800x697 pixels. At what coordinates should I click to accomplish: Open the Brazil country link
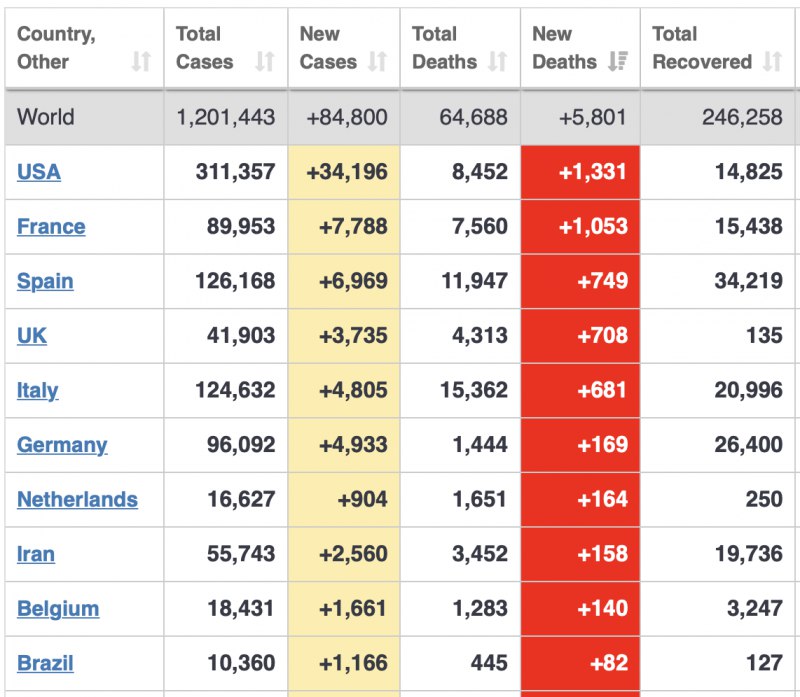pos(45,663)
